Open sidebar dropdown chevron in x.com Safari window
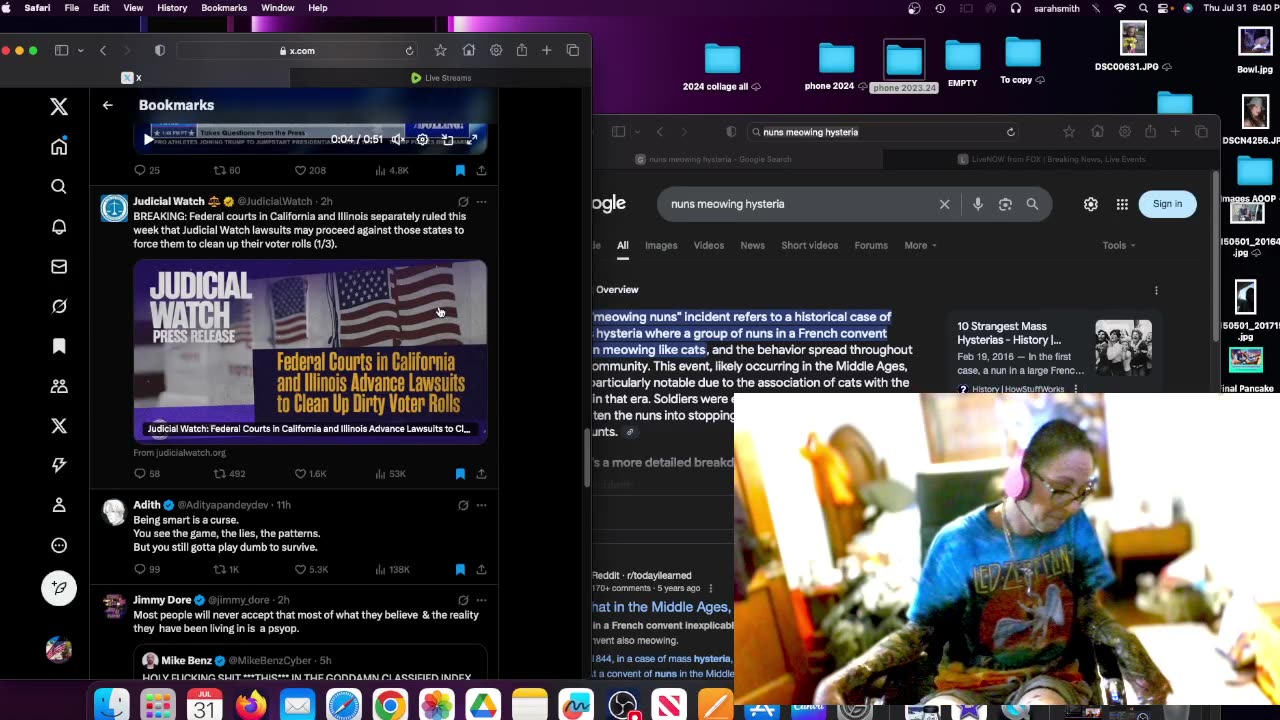This screenshot has width=1280, height=720. click(x=80, y=51)
